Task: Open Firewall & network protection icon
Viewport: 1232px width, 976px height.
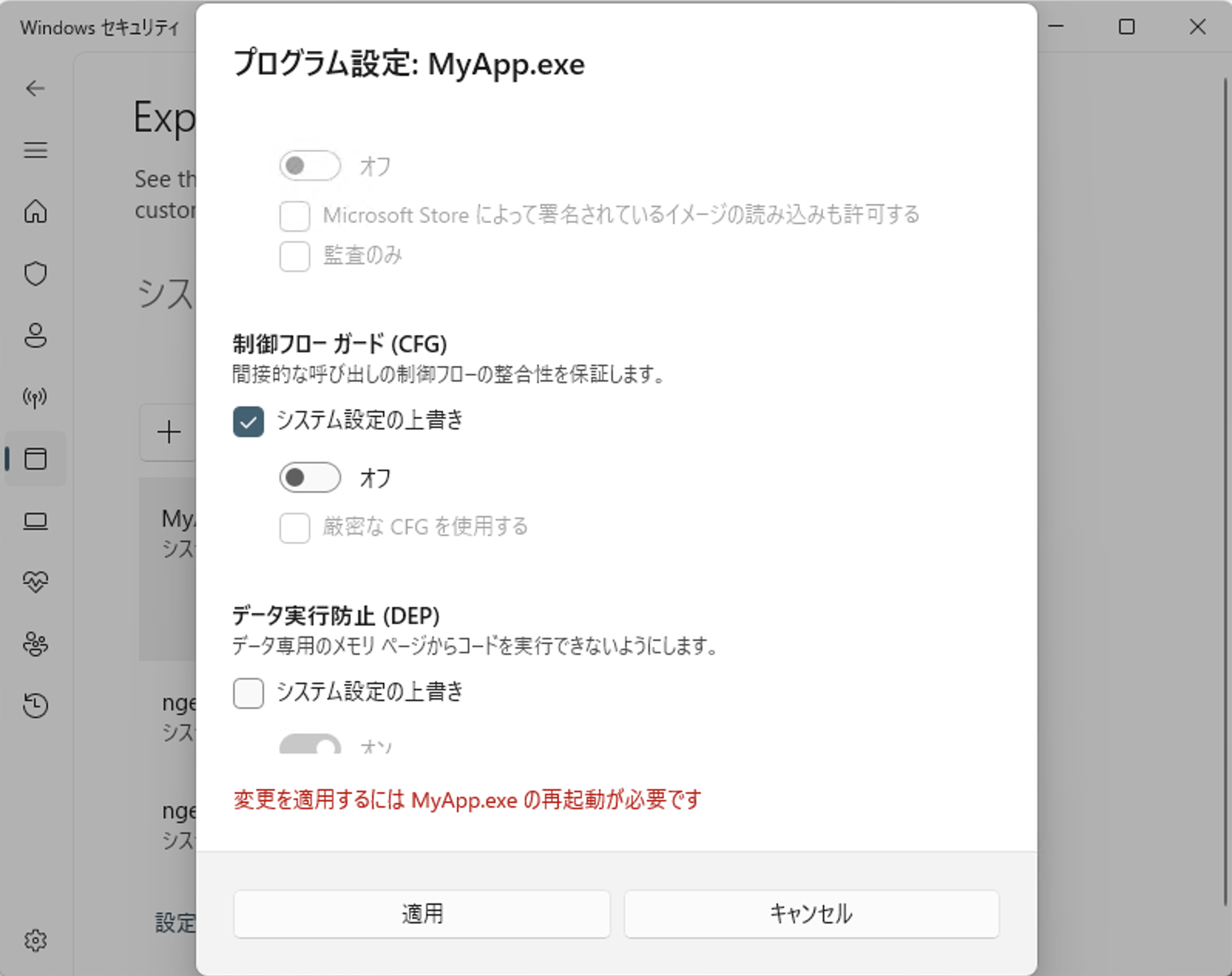Action: pos(36,398)
